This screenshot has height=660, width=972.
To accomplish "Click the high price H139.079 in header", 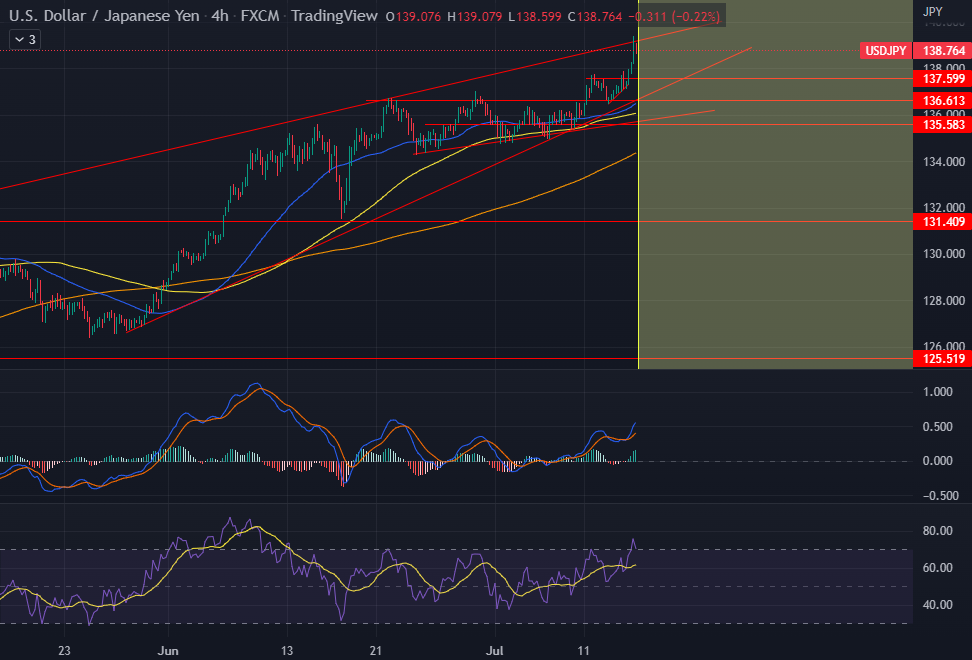I will click(x=474, y=17).
